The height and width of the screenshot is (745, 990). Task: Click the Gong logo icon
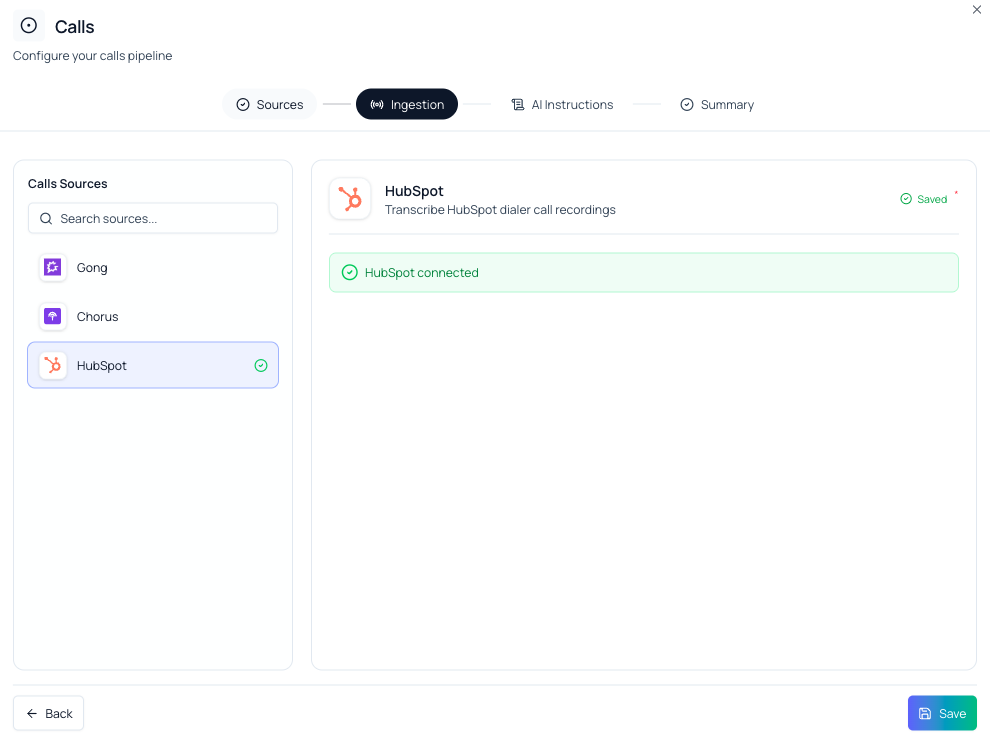click(52, 268)
